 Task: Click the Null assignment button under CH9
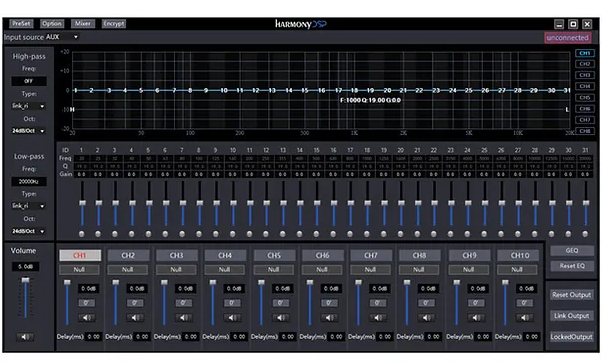[468, 269]
